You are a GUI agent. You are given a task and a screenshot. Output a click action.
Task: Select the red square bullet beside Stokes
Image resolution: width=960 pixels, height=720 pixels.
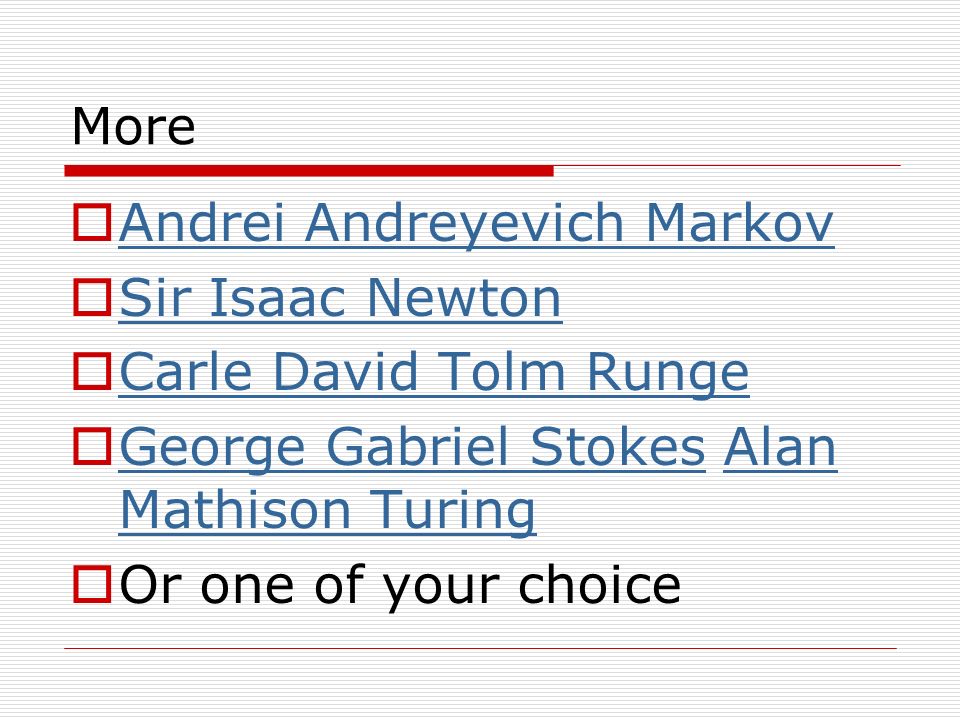(x=92, y=446)
